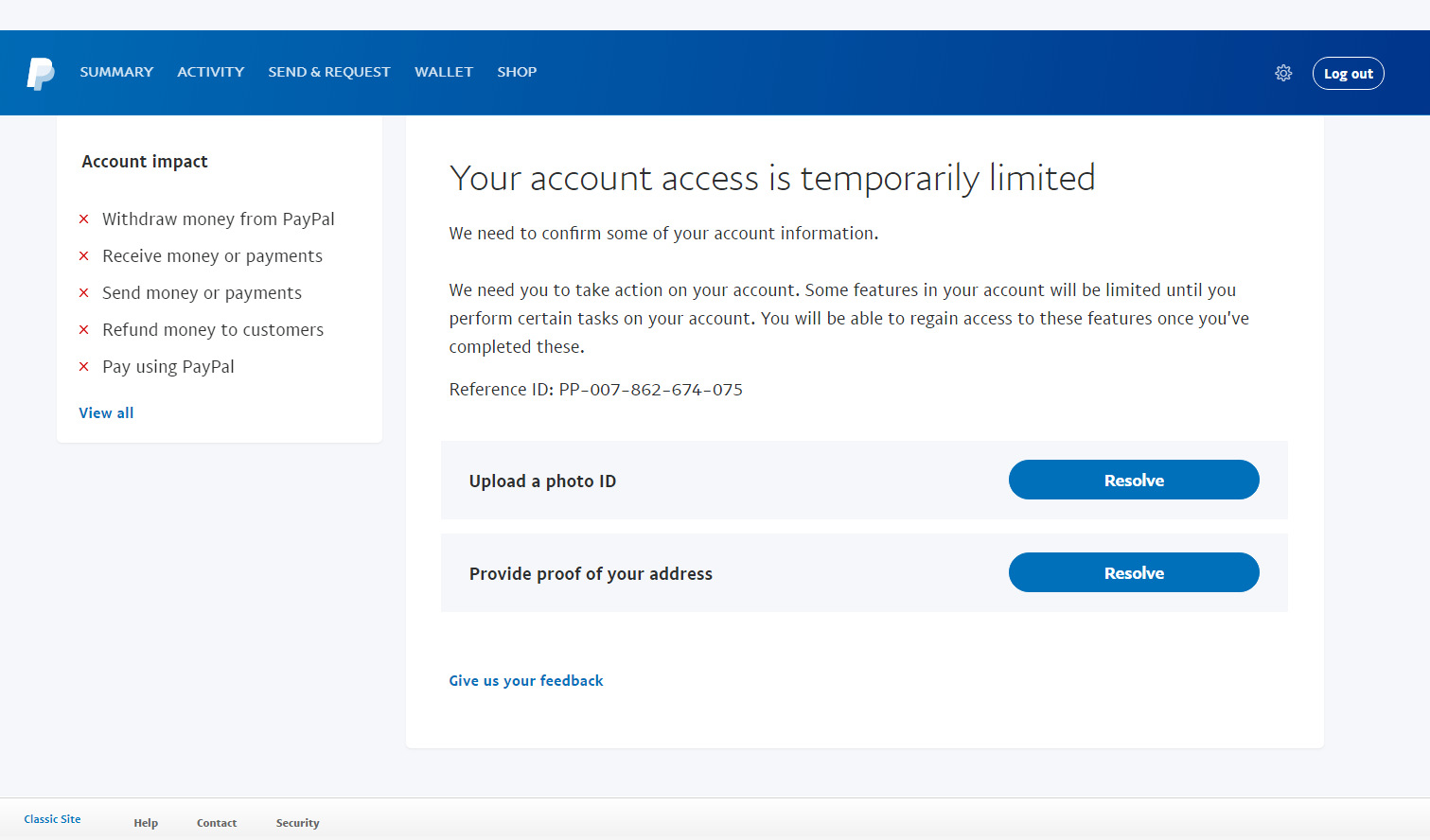Open the Summary tab
The height and width of the screenshot is (840, 1430).
(x=116, y=72)
